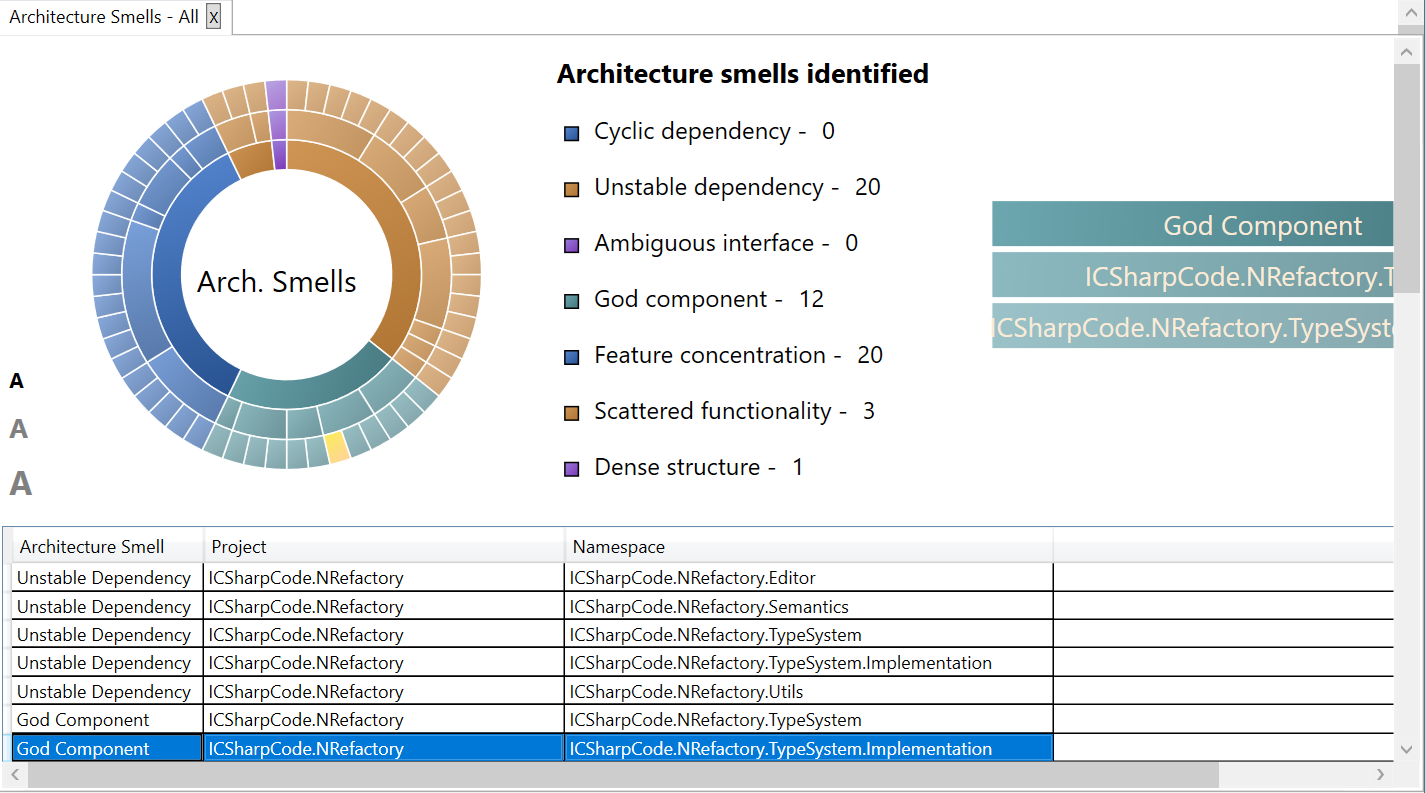This screenshot has width=1425, height=793.
Task: Click the God Component breadcrumb bar
Action: pos(1192,224)
